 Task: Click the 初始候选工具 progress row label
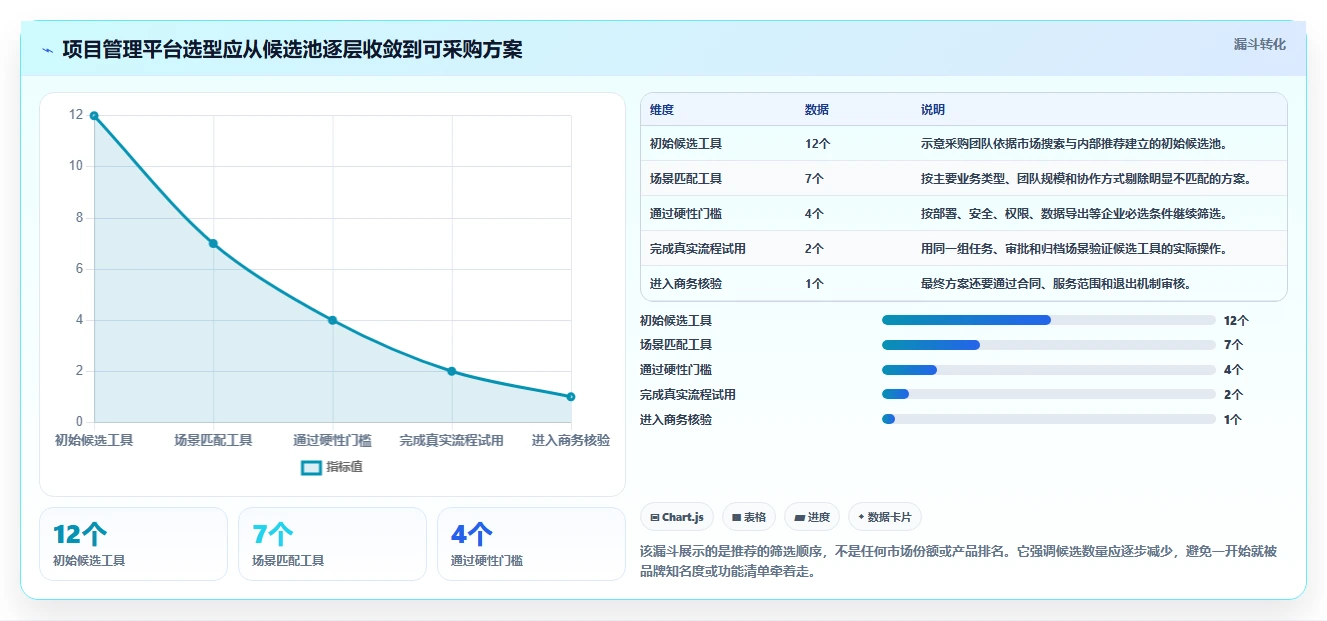[x=676, y=321]
